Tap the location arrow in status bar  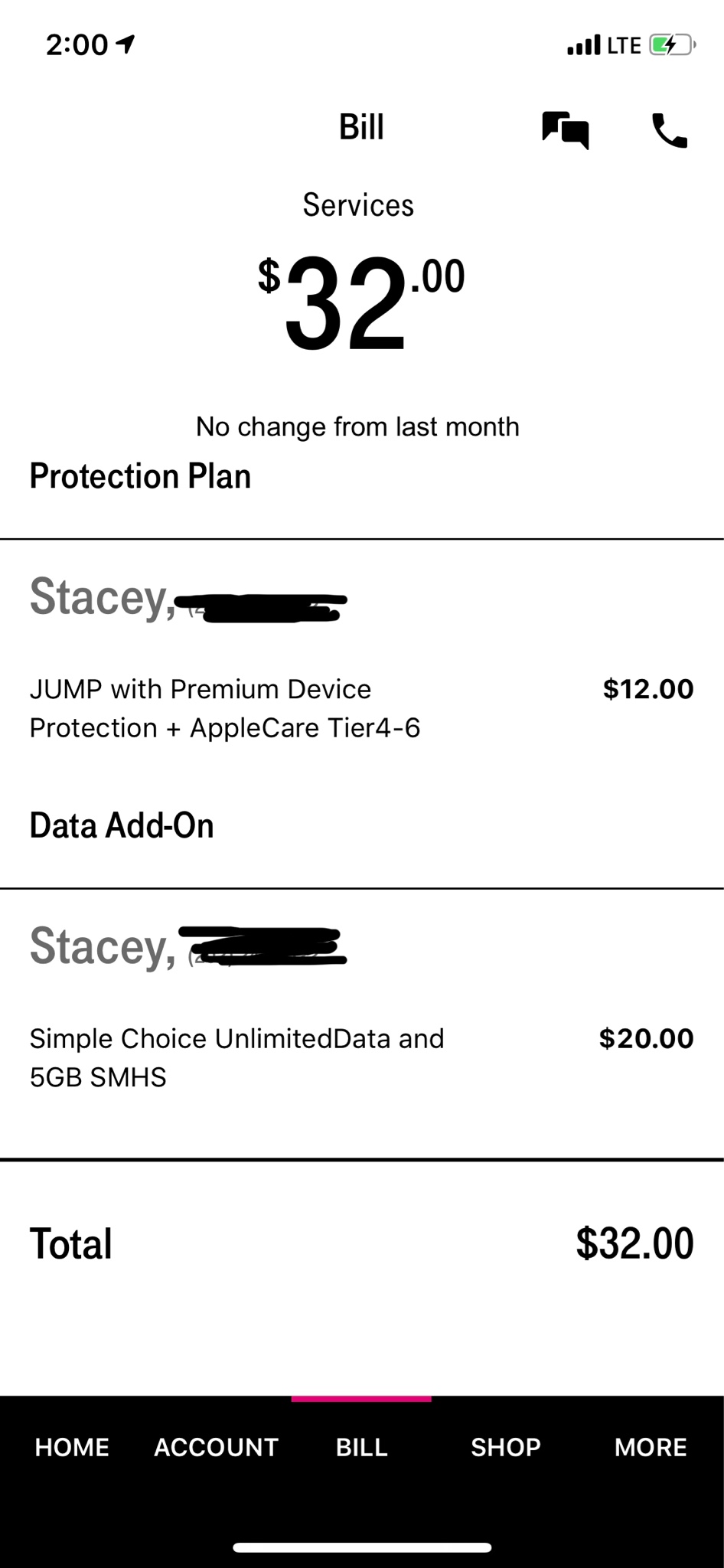(x=126, y=45)
